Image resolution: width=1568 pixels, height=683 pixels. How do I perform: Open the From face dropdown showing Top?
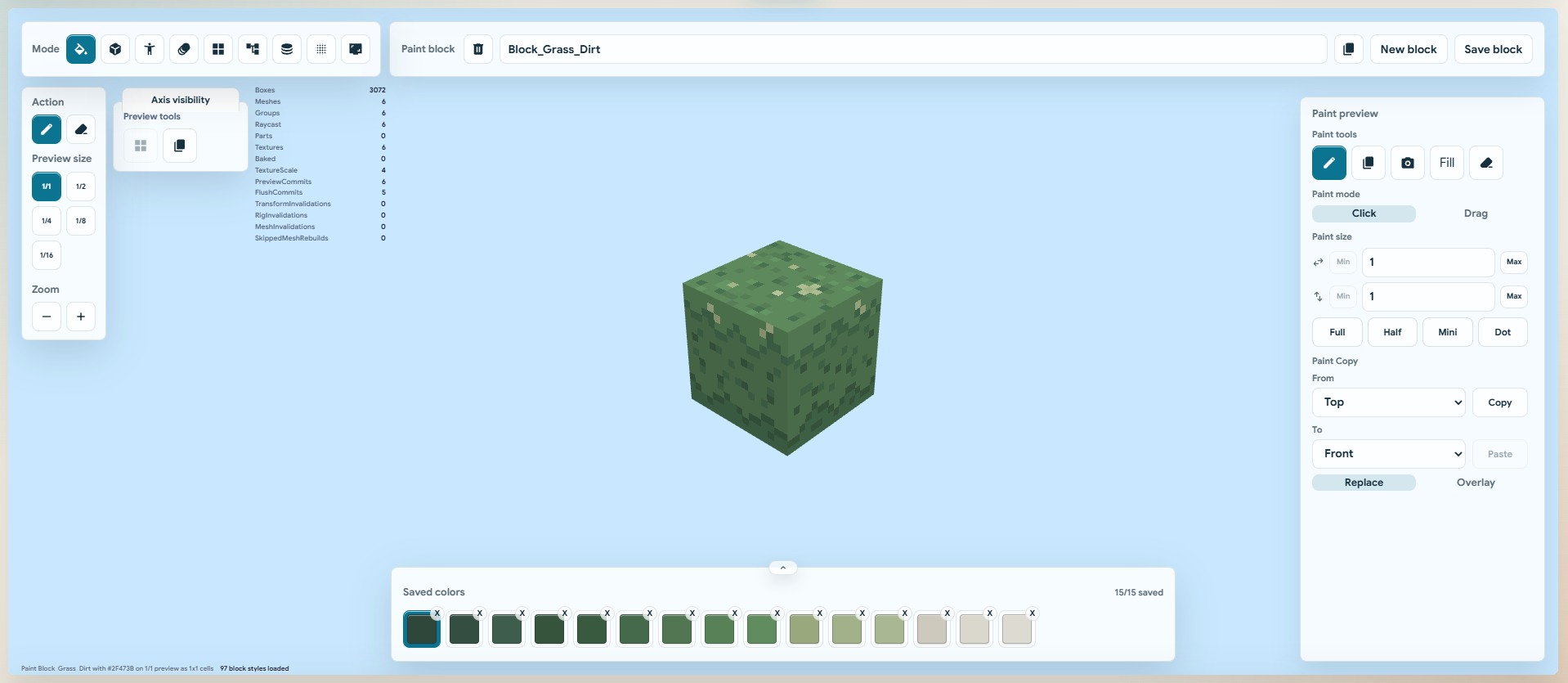[x=1390, y=402]
